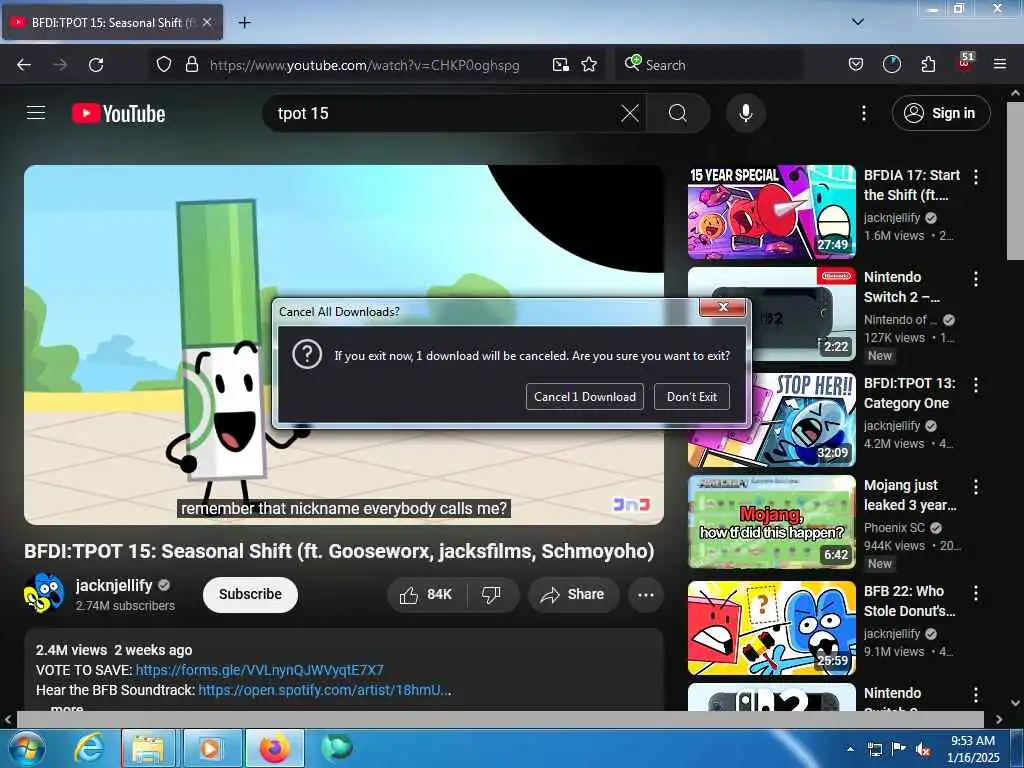The image size is (1024, 768).
Task: Click the Share button
Action: tap(573, 594)
